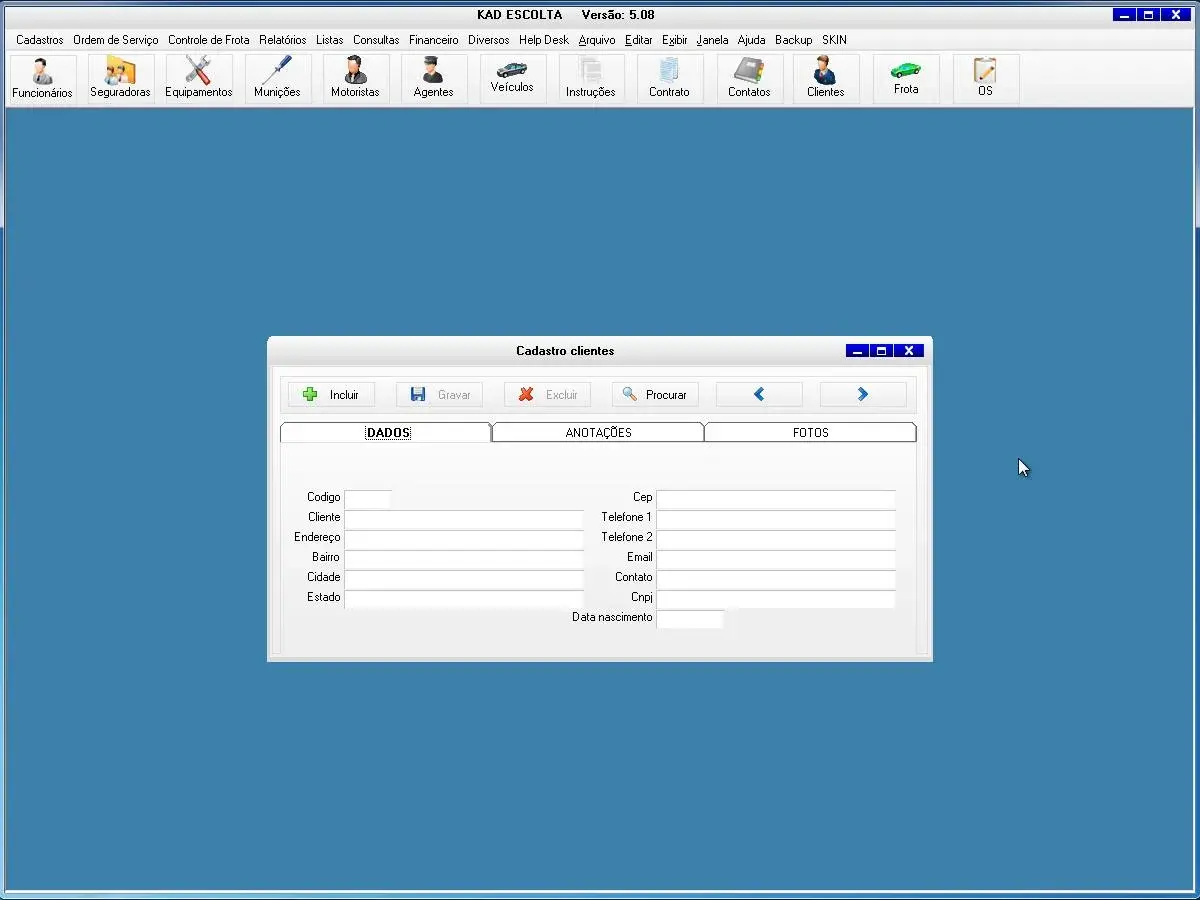Screen dimensions: 1200x900
Task: Click the Contatos address book icon
Action: 749,79
